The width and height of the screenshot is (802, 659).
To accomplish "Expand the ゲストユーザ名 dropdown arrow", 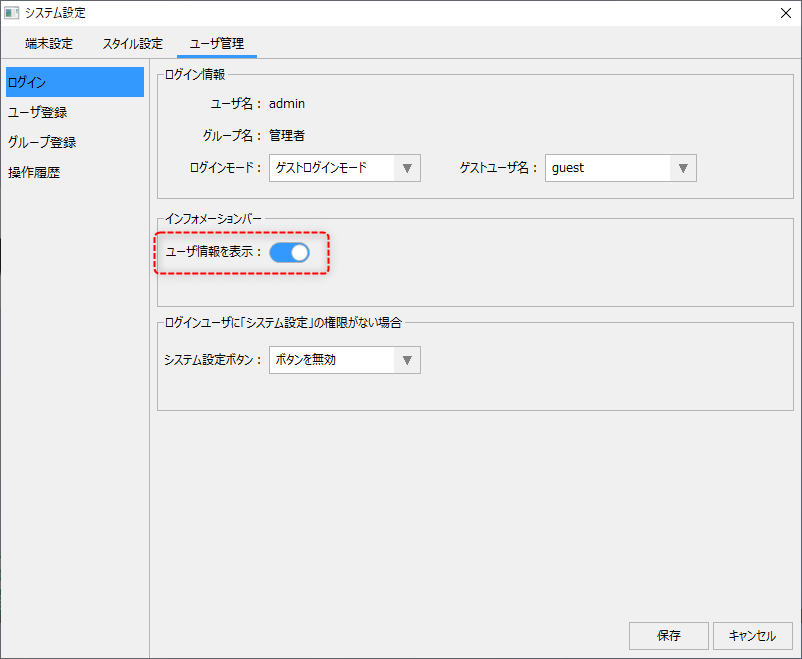I will (683, 168).
